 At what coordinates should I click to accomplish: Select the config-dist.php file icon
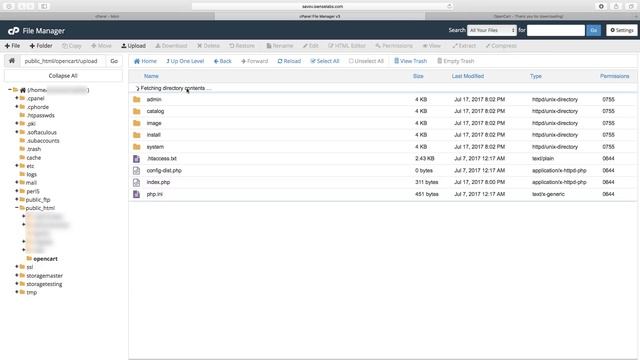point(137,170)
